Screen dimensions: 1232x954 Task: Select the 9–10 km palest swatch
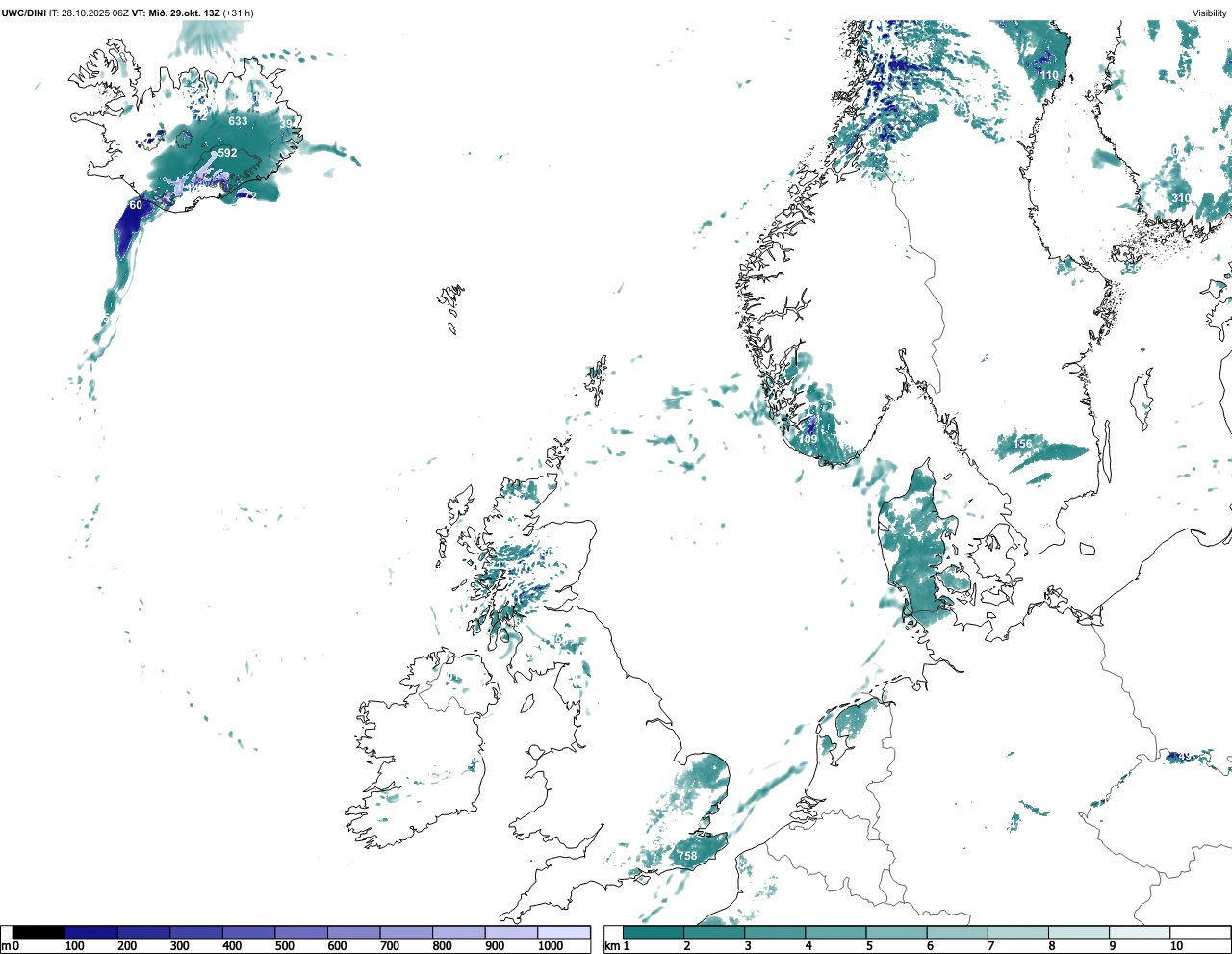point(1139,933)
